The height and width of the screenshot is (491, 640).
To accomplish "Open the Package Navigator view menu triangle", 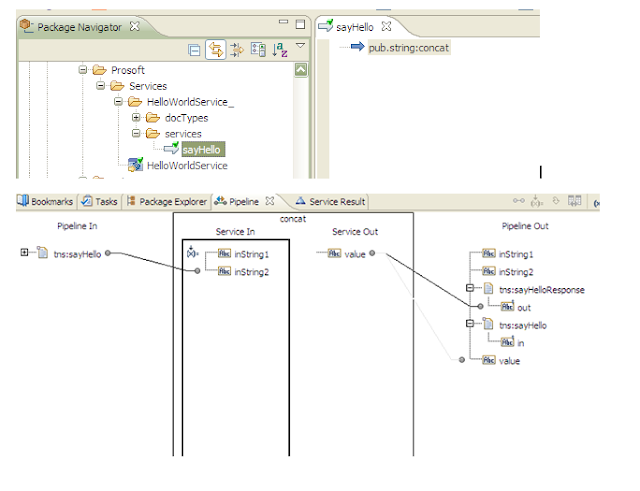I will point(300,45).
